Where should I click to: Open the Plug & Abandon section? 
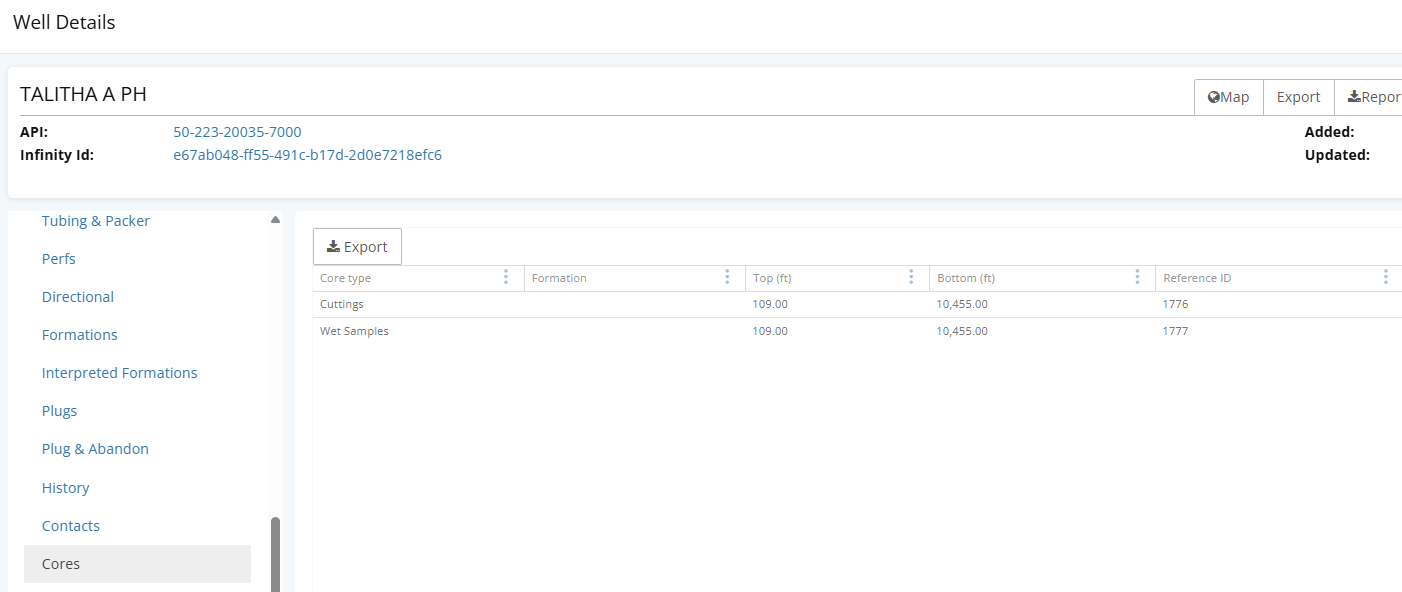[x=95, y=449]
